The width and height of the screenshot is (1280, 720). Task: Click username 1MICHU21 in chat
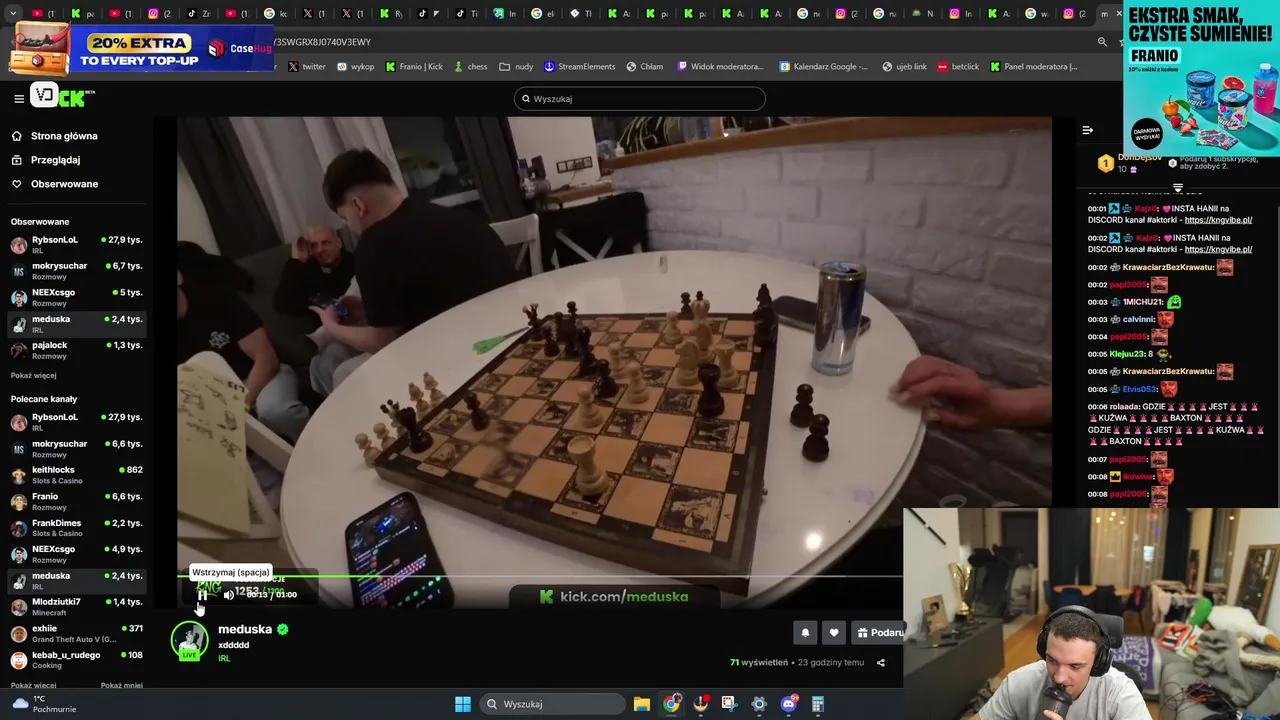point(1142,302)
